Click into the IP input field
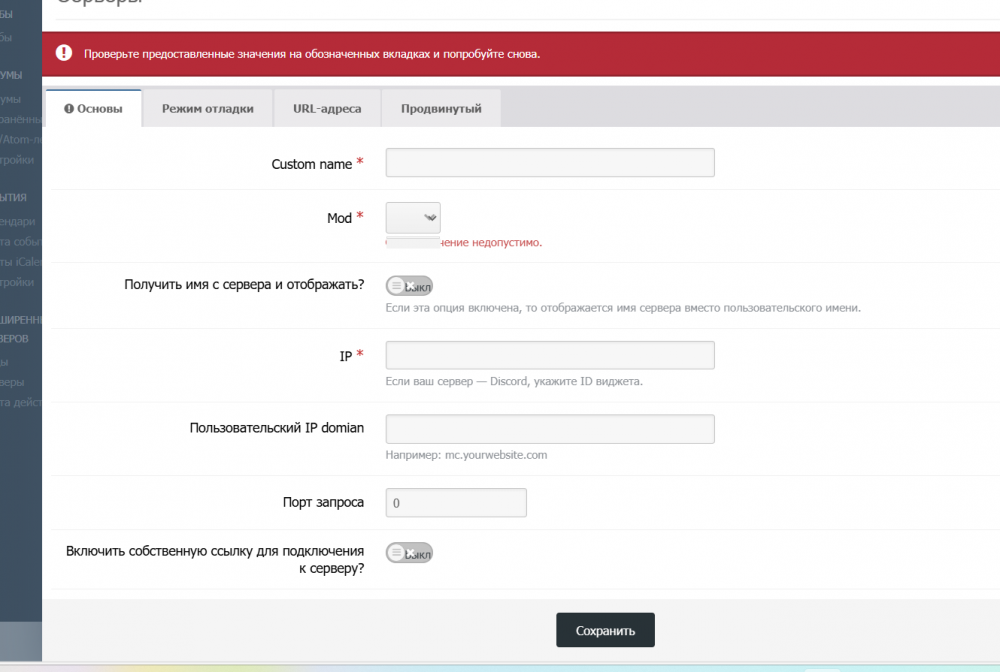 click(x=550, y=356)
